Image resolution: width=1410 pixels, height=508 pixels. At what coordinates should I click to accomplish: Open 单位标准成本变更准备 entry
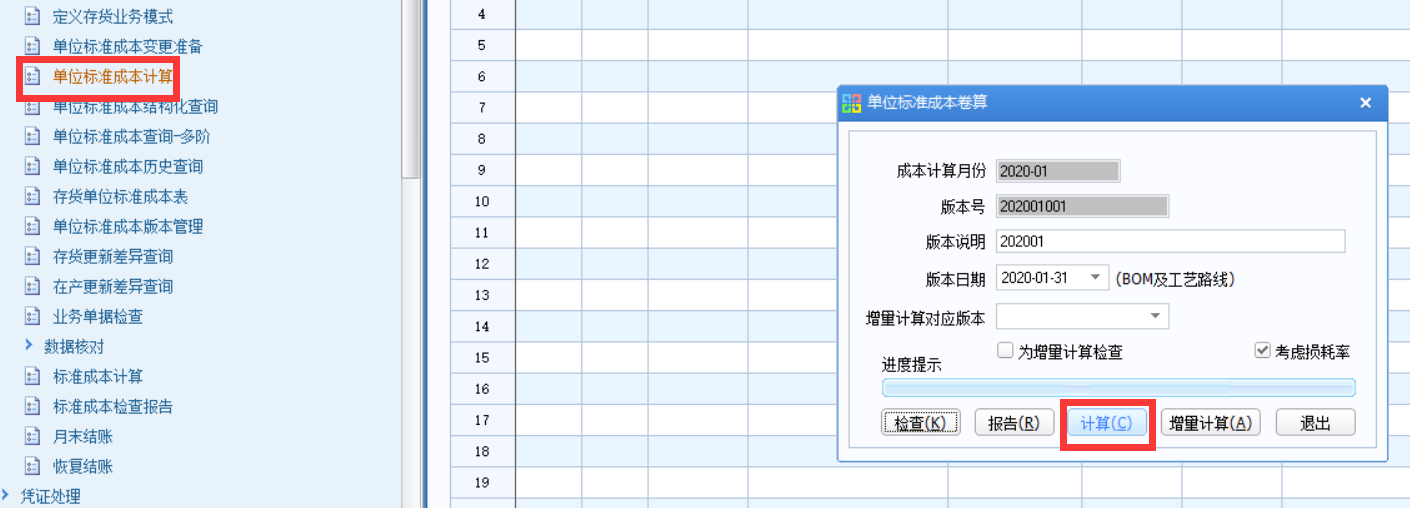pos(128,47)
